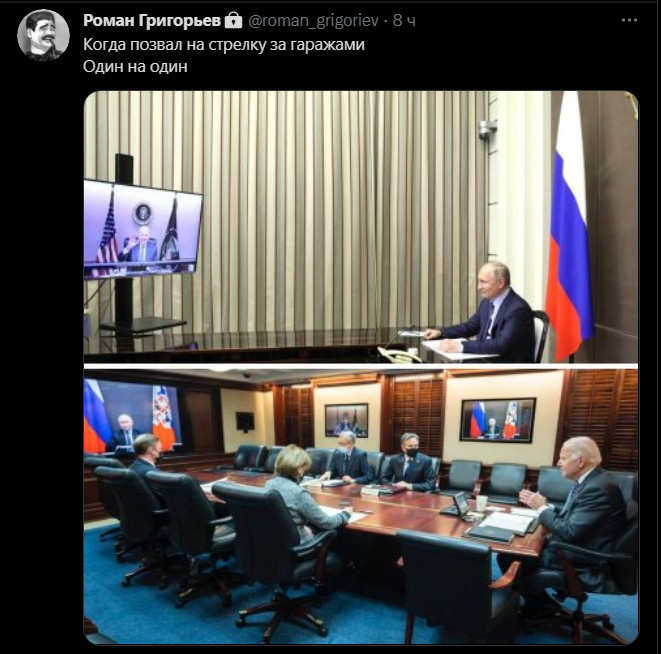
Task: Click the large left wall screen in bottom photo
Action: click(x=133, y=416)
